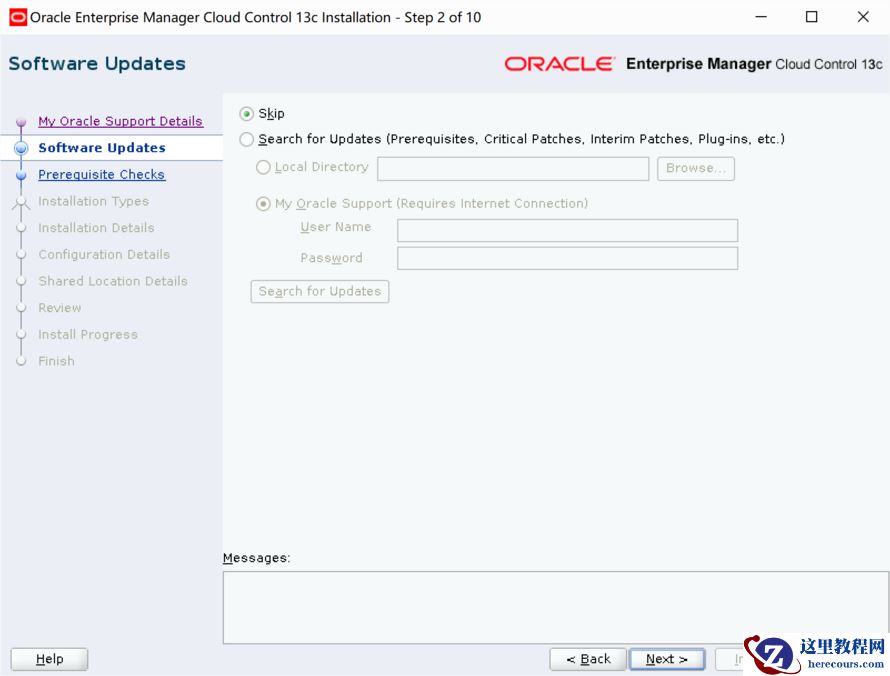Minimize the installer window
The height and width of the screenshot is (676, 890).
pyautogui.click(x=761, y=17)
